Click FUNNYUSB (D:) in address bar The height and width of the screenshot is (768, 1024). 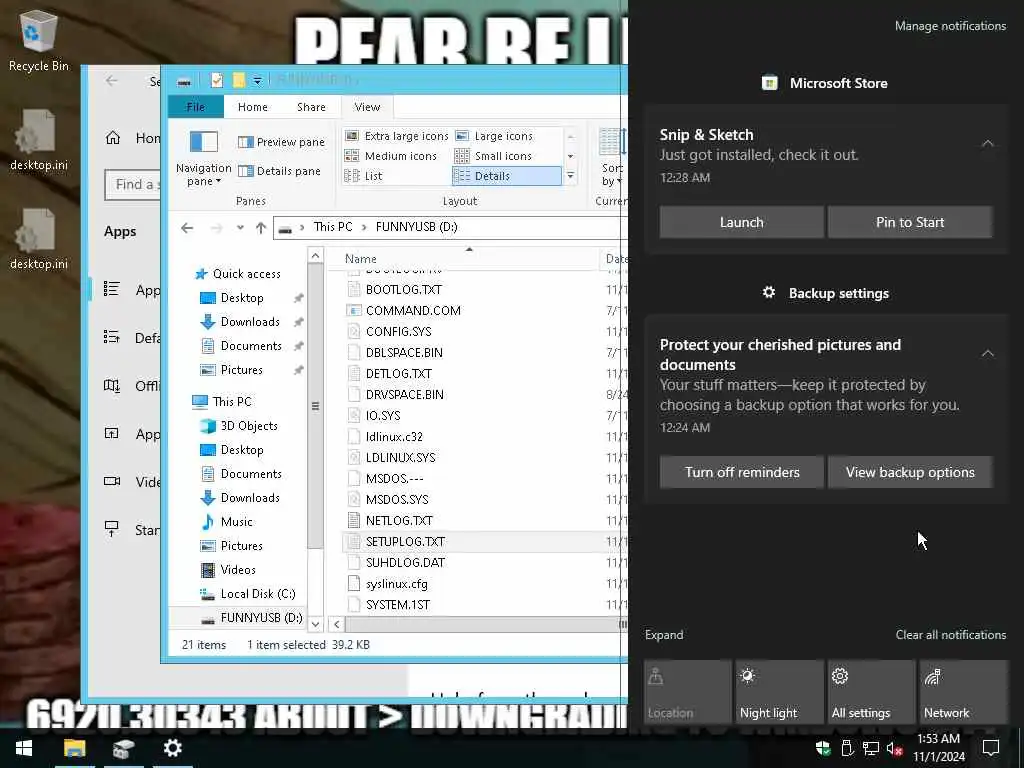(416, 227)
